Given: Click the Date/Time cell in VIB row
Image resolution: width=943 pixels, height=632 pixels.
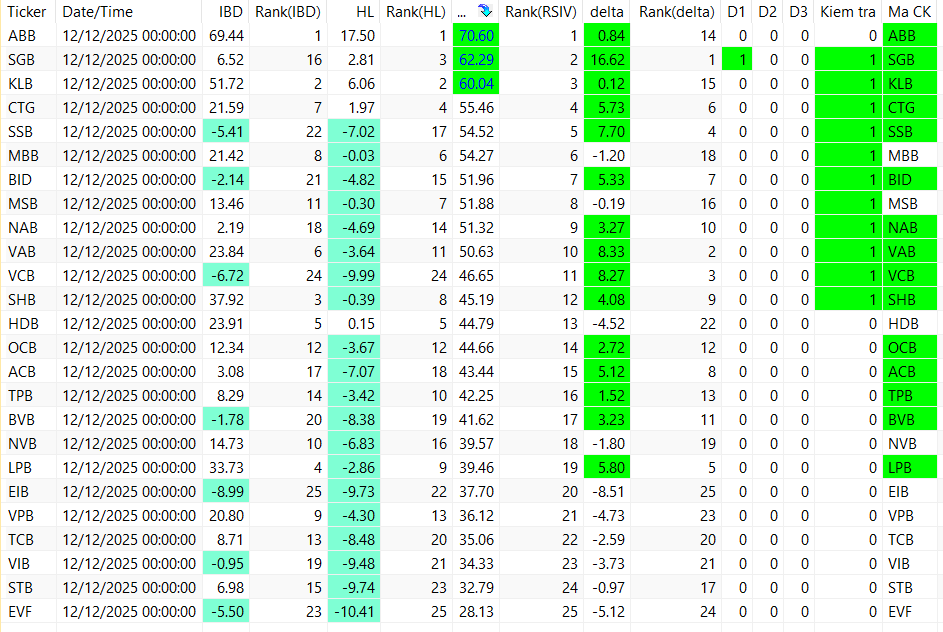Looking at the screenshot, I should [x=129, y=563].
